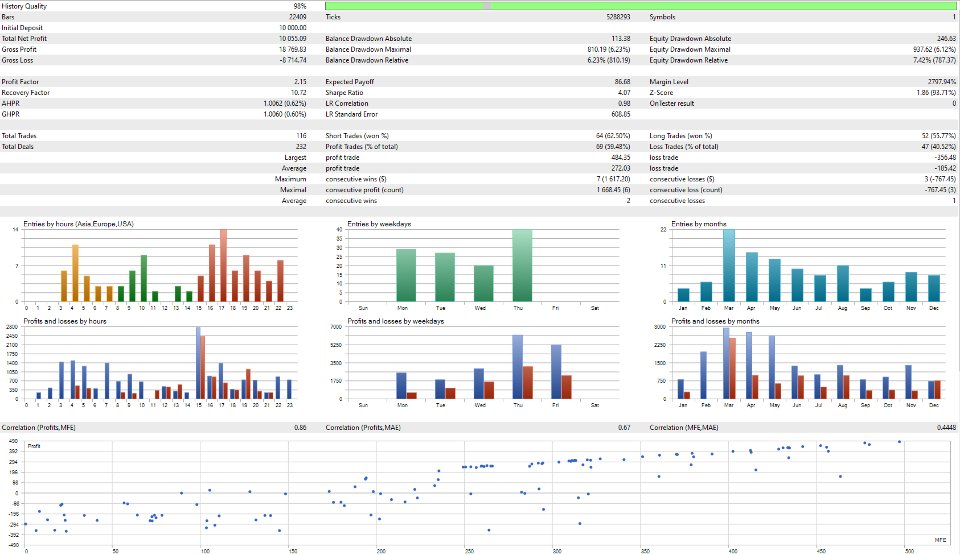Click 'Correlation (Profits,MFE)' label
The width and height of the screenshot is (960, 555).
[39, 428]
